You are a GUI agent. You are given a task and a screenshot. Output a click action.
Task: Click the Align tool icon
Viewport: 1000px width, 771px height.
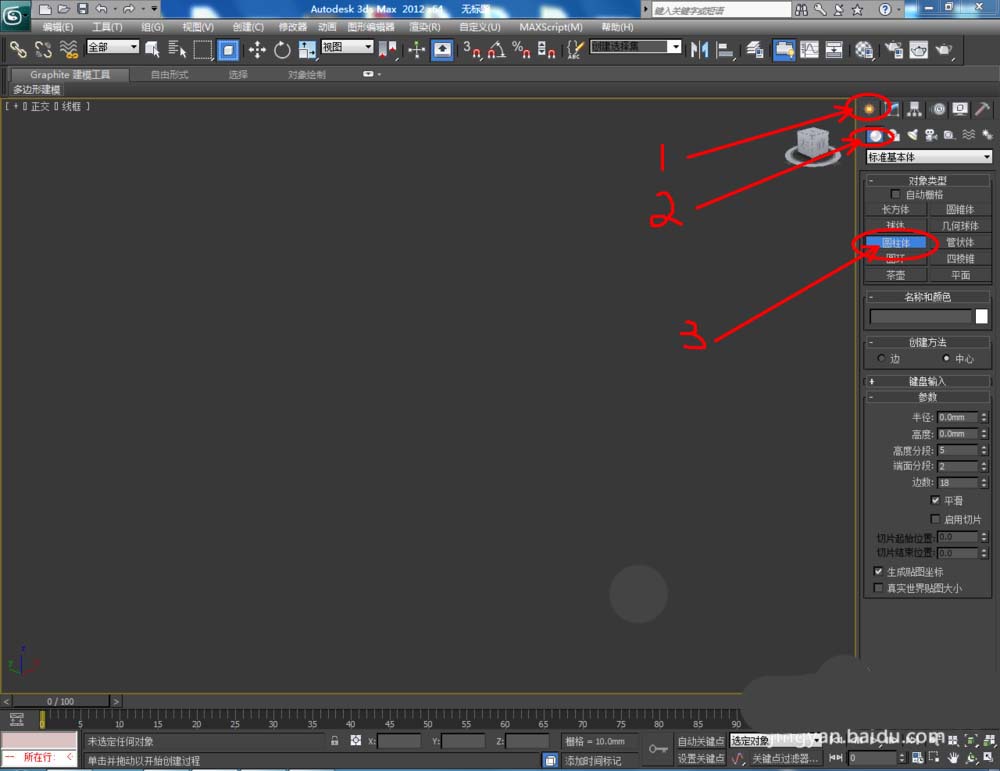725,50
